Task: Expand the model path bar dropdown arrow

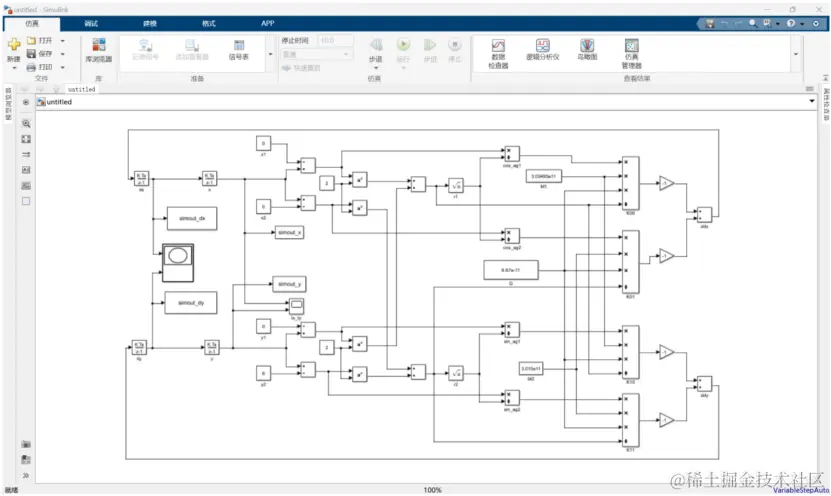Action: [811, 101]
